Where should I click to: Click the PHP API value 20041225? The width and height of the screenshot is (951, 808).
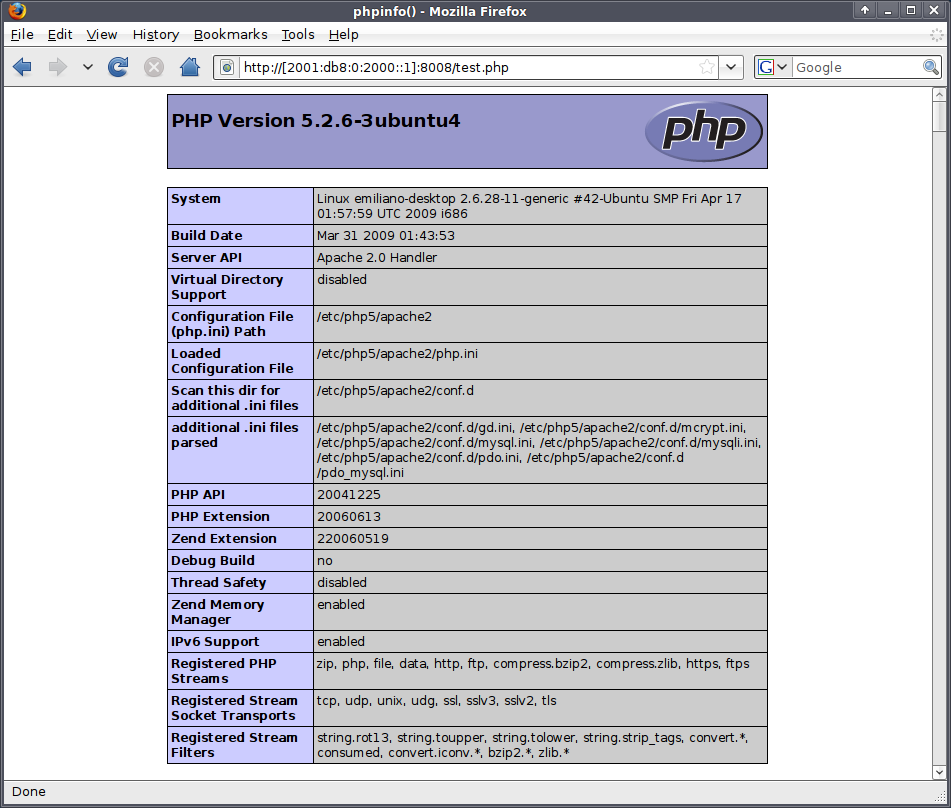pos(349,494)
